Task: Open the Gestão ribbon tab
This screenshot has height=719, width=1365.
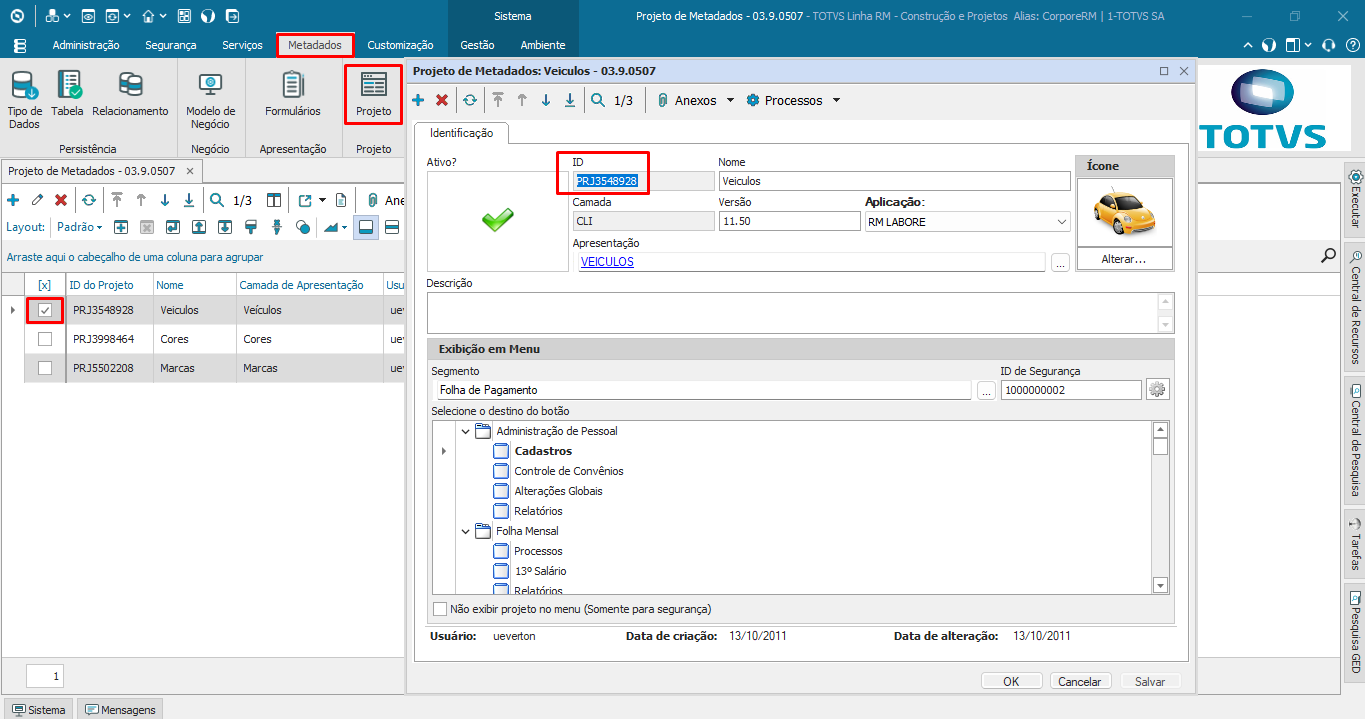Action: click(477, 45)
